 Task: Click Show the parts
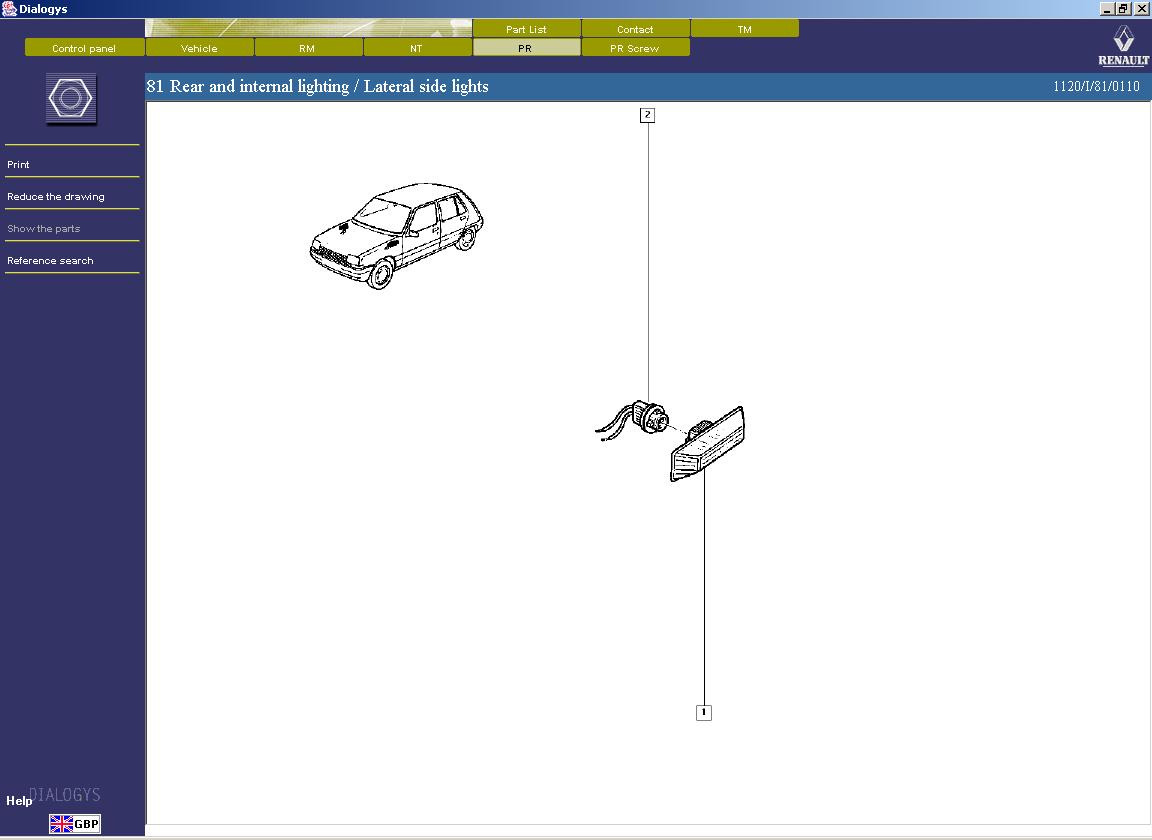point(43,229)
